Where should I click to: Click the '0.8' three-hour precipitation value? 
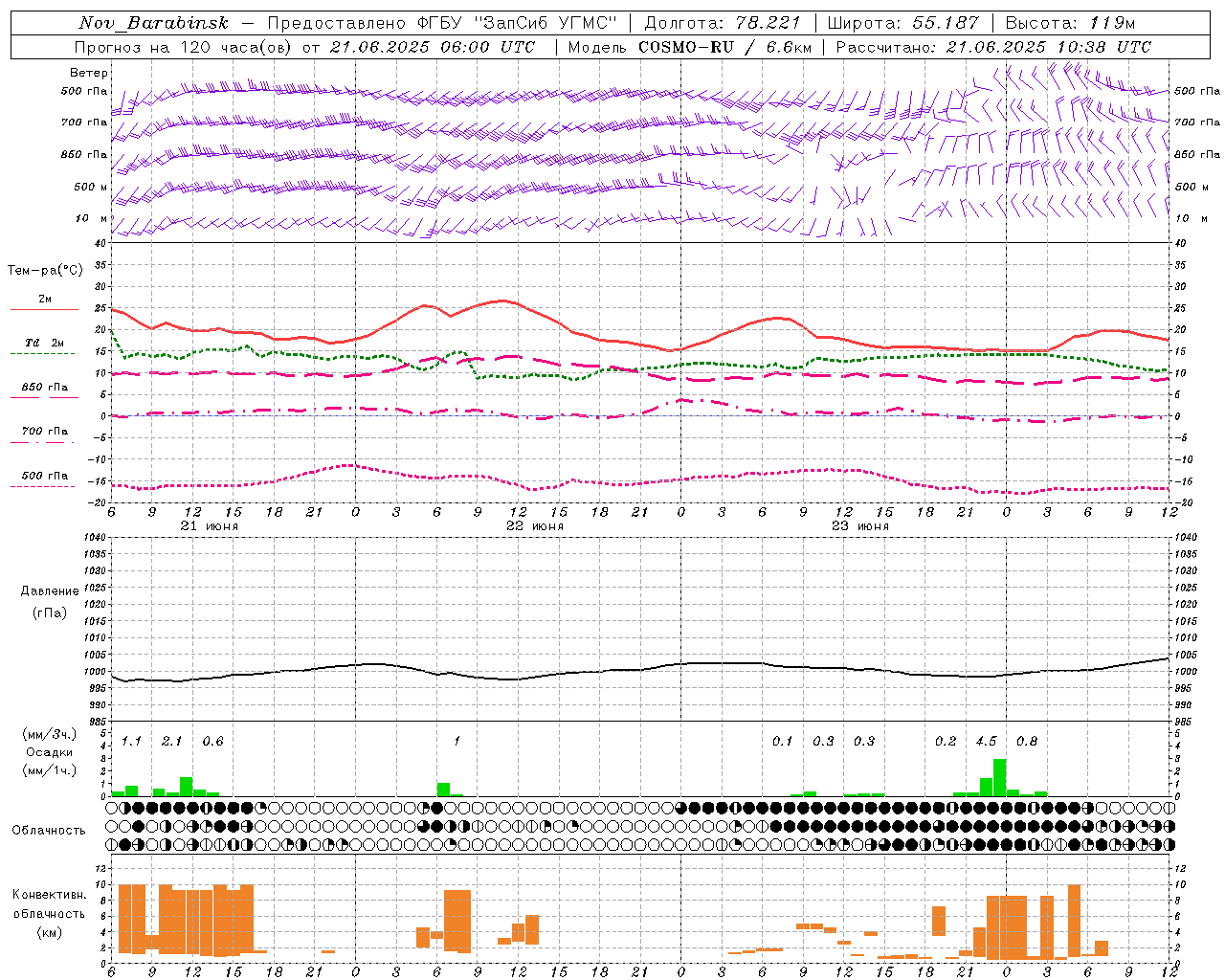(x=1027, y=742)
